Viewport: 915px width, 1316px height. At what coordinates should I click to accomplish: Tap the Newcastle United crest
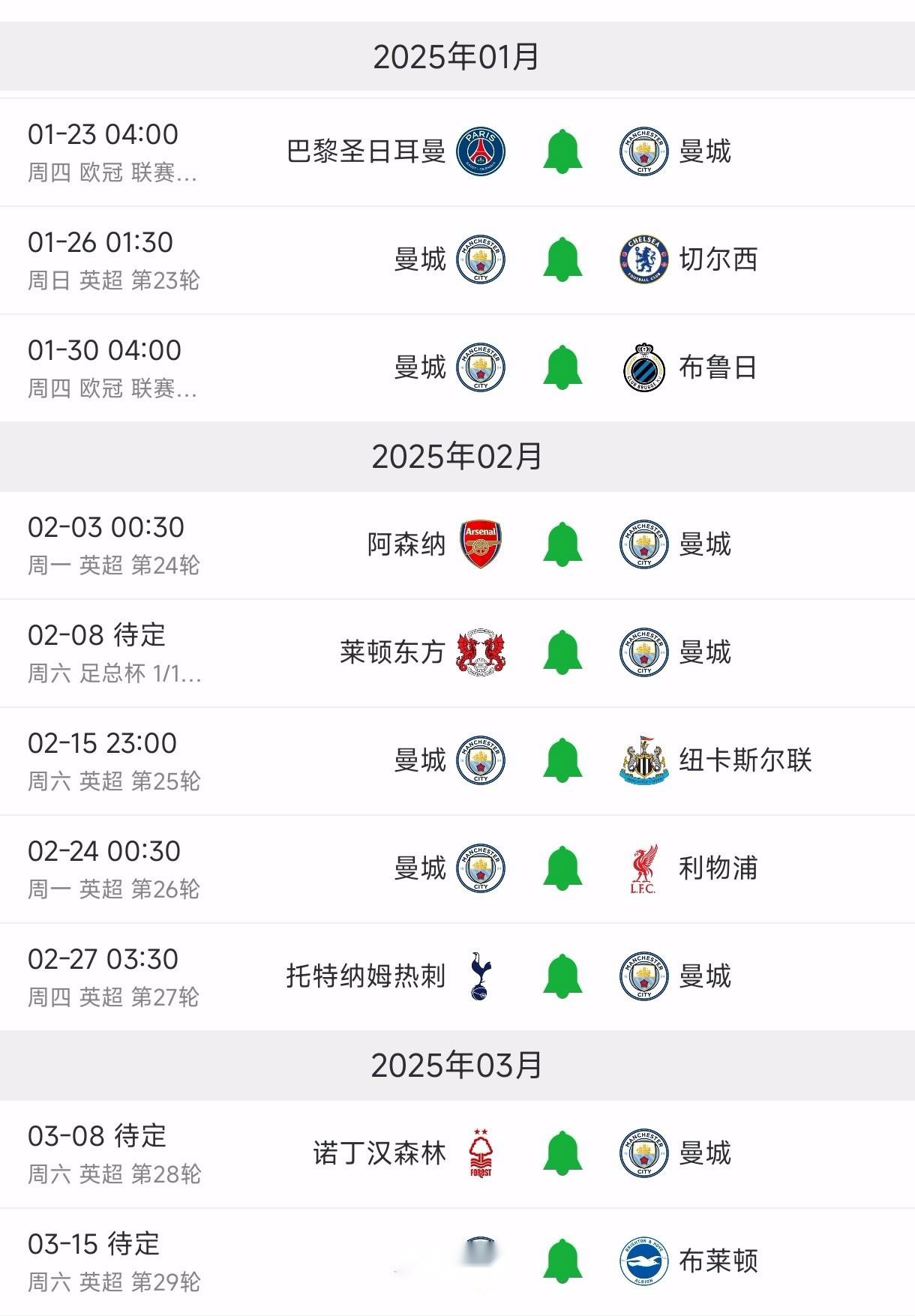click(644, 760)
